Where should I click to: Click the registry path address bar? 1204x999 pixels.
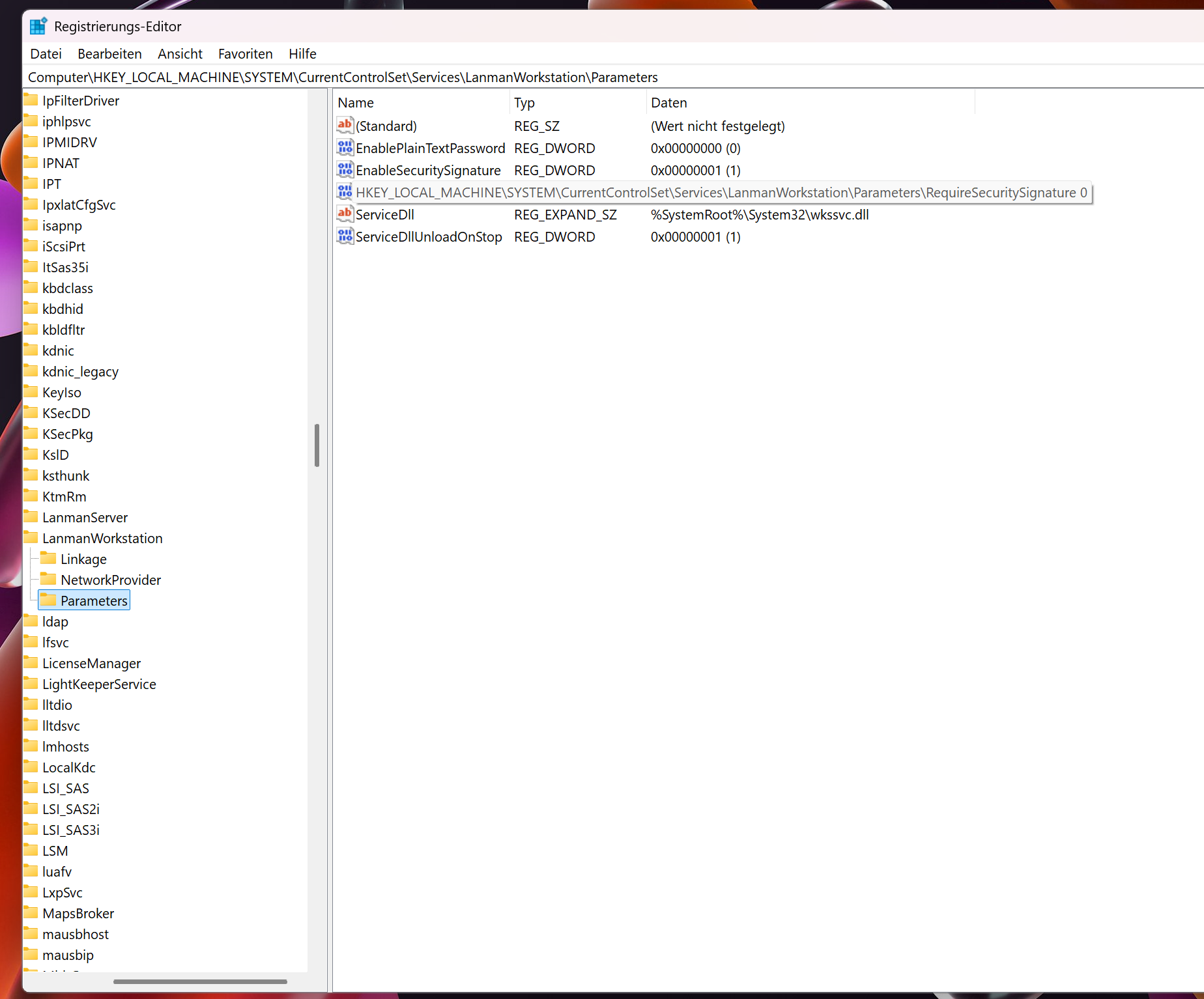tap(612, 77)
